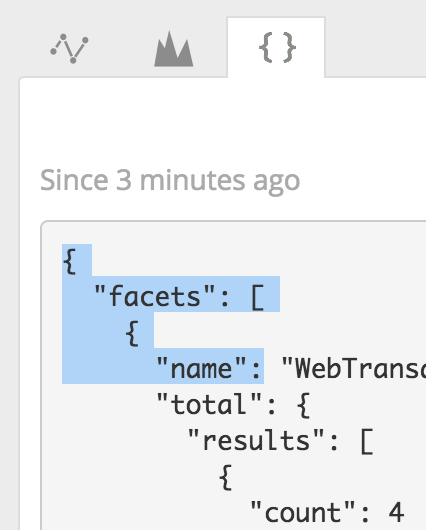Click the open bracket after "results"
This screenshot has width=426, height=530.
367,441
